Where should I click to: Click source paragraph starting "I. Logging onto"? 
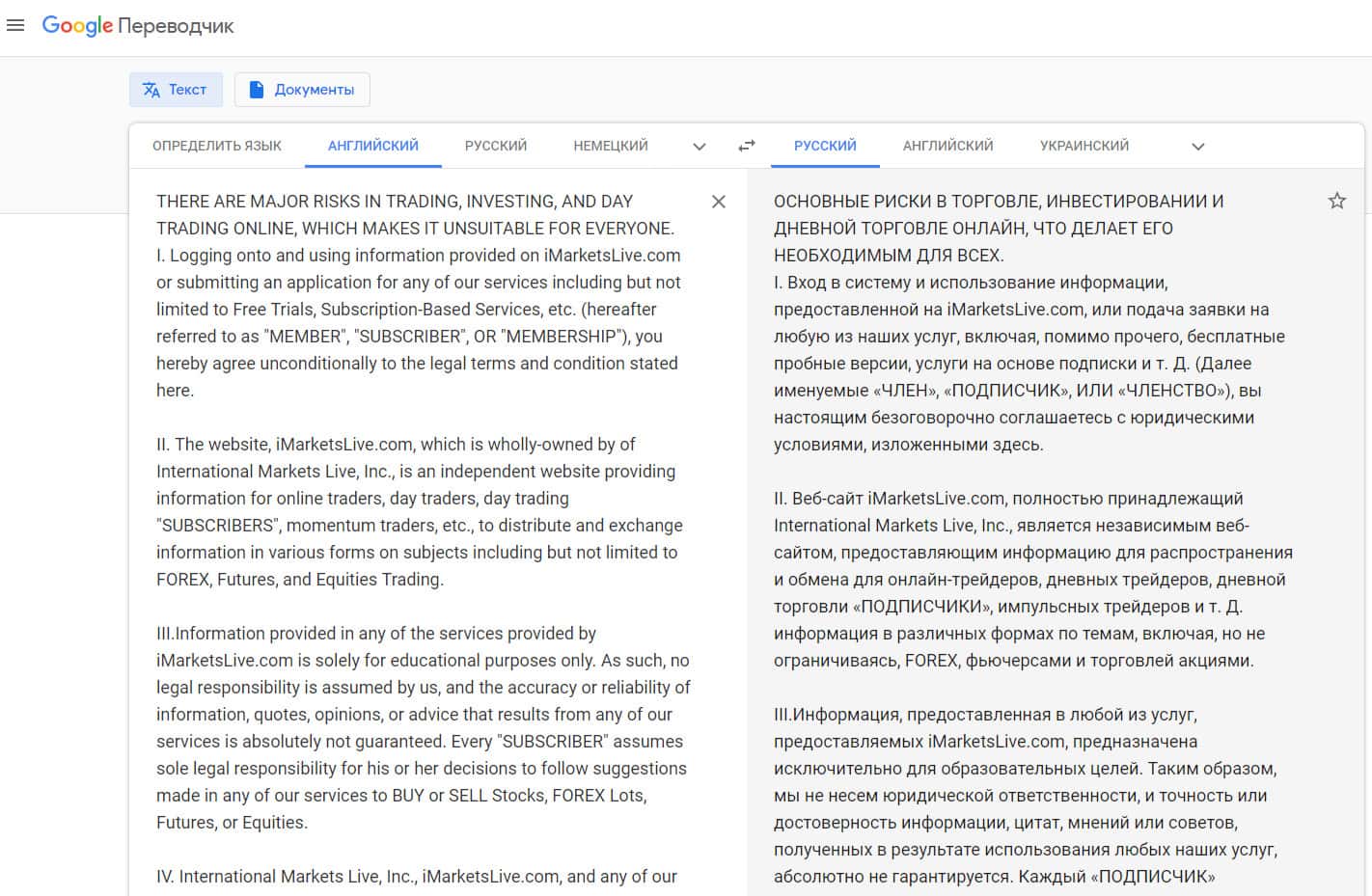point(419,323)
